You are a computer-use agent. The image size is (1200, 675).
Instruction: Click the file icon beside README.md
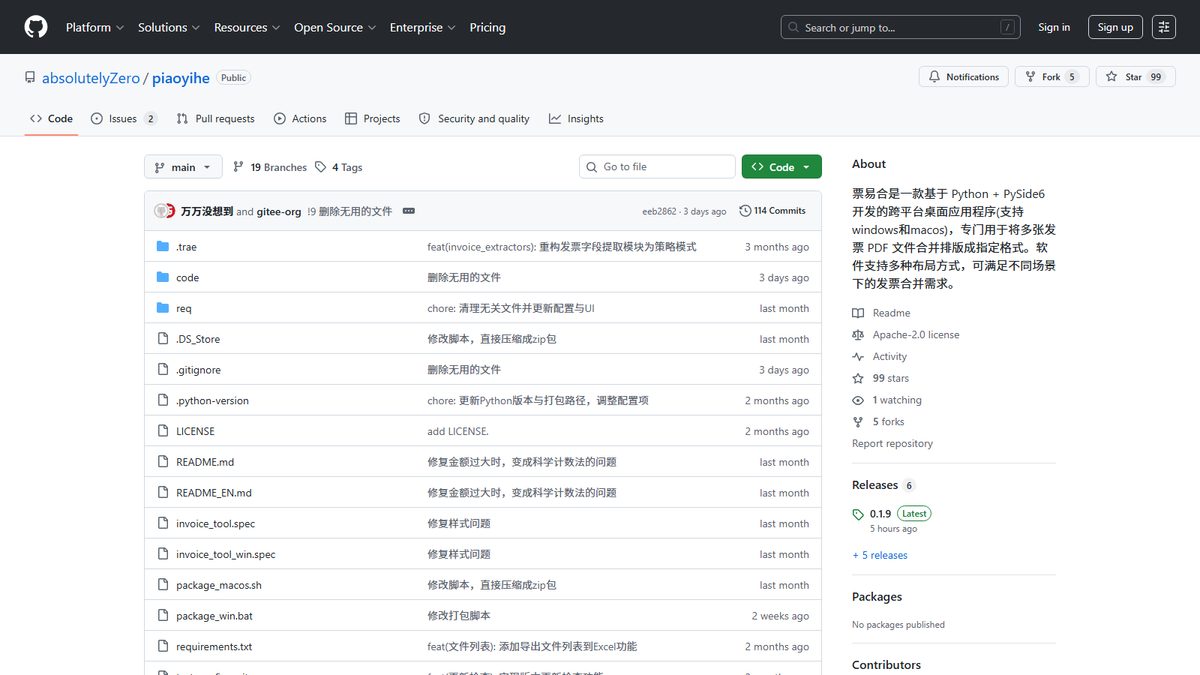(163, 462)
